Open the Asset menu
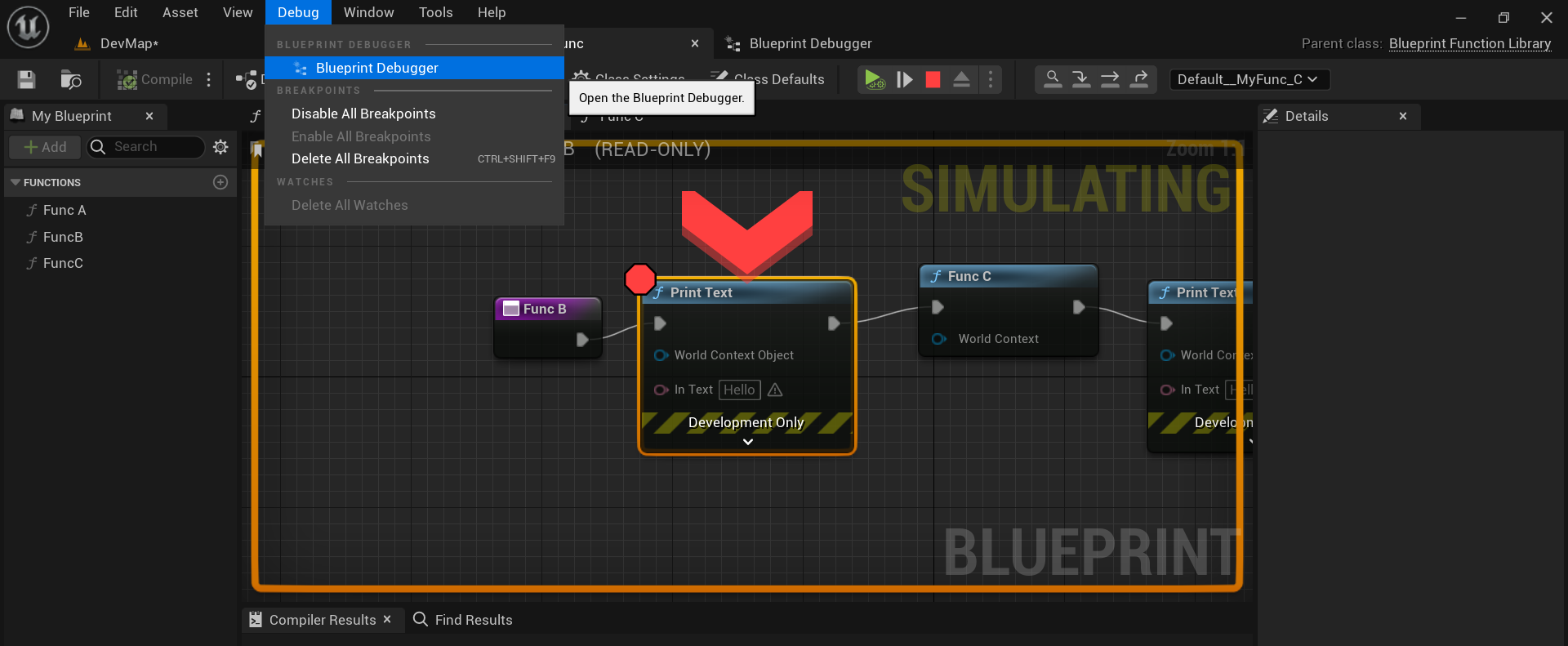 [x=180, y=12]
